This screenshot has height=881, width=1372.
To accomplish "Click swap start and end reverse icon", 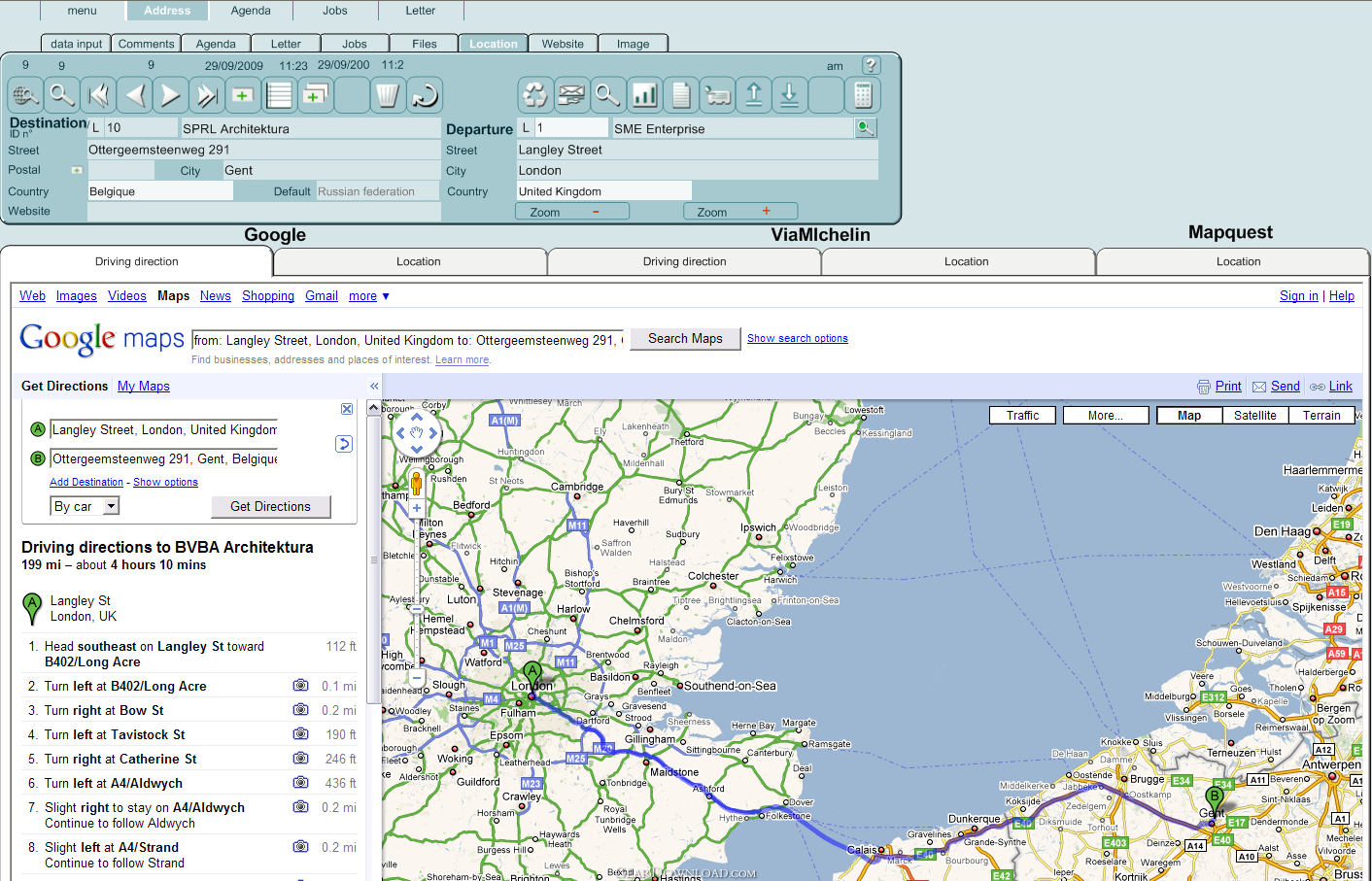I will click(344, 444).
